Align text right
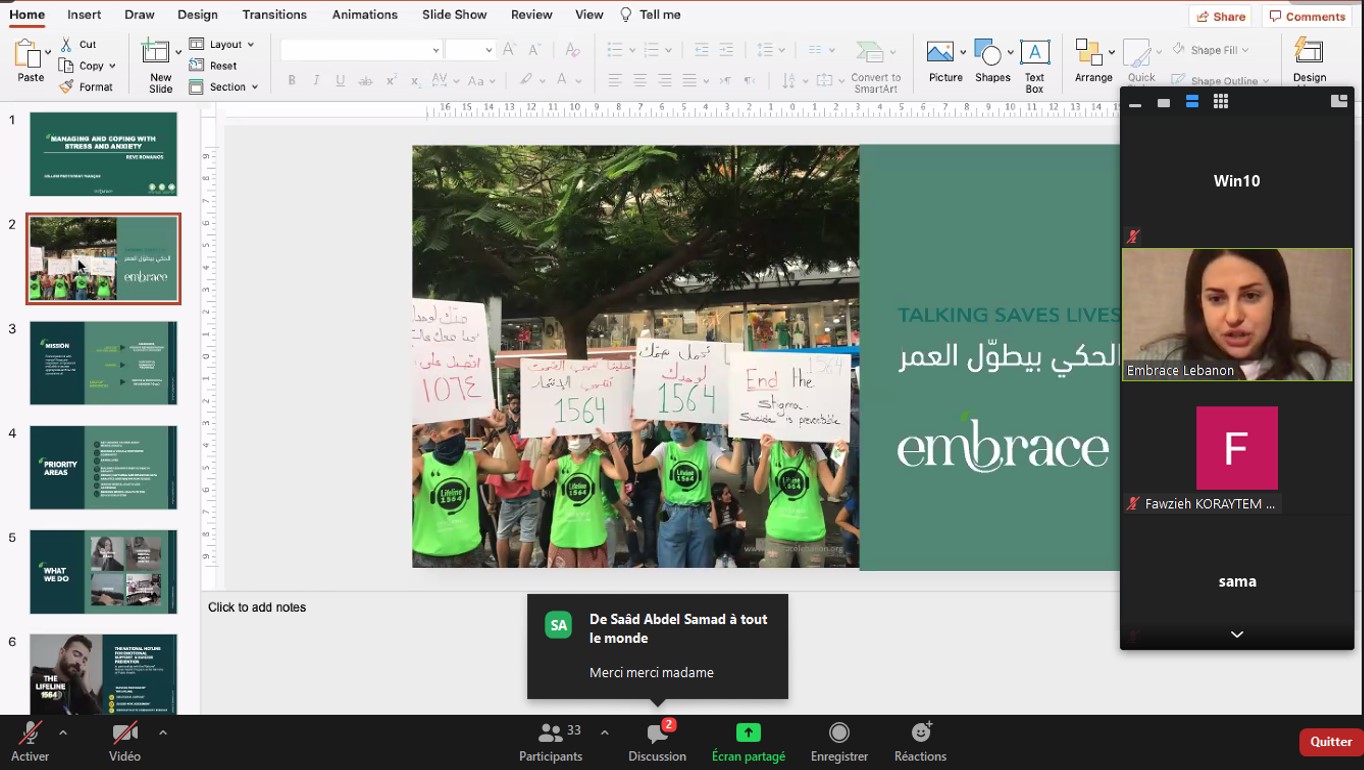 [x=665, y=81]
